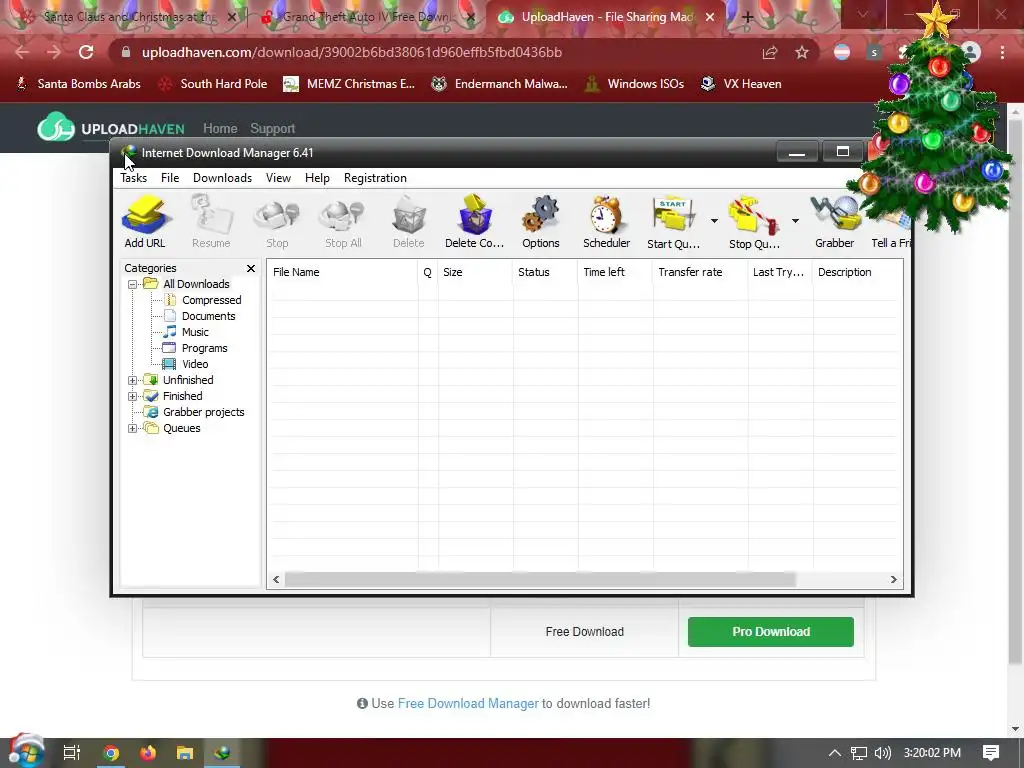Open Chrome from the taskbar
The image size is (1024, 768).
[x=111, y=753]
